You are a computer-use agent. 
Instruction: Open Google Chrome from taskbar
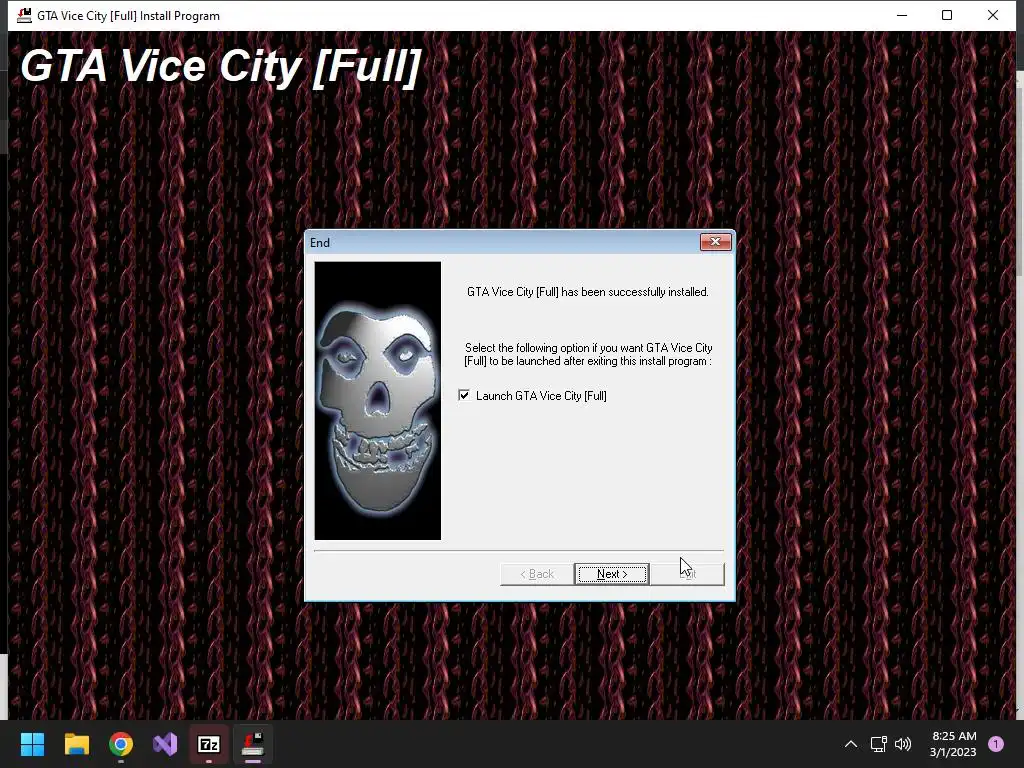point(121,744)
